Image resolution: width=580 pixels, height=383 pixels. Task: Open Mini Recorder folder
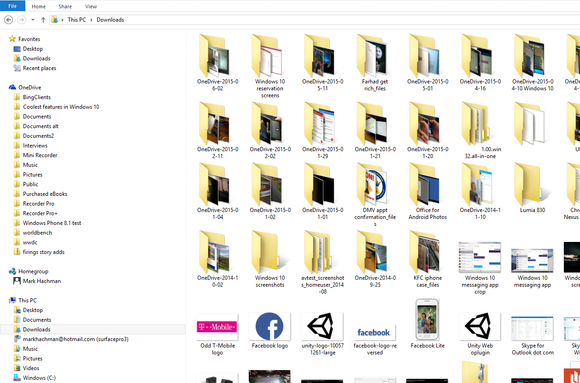40,155
